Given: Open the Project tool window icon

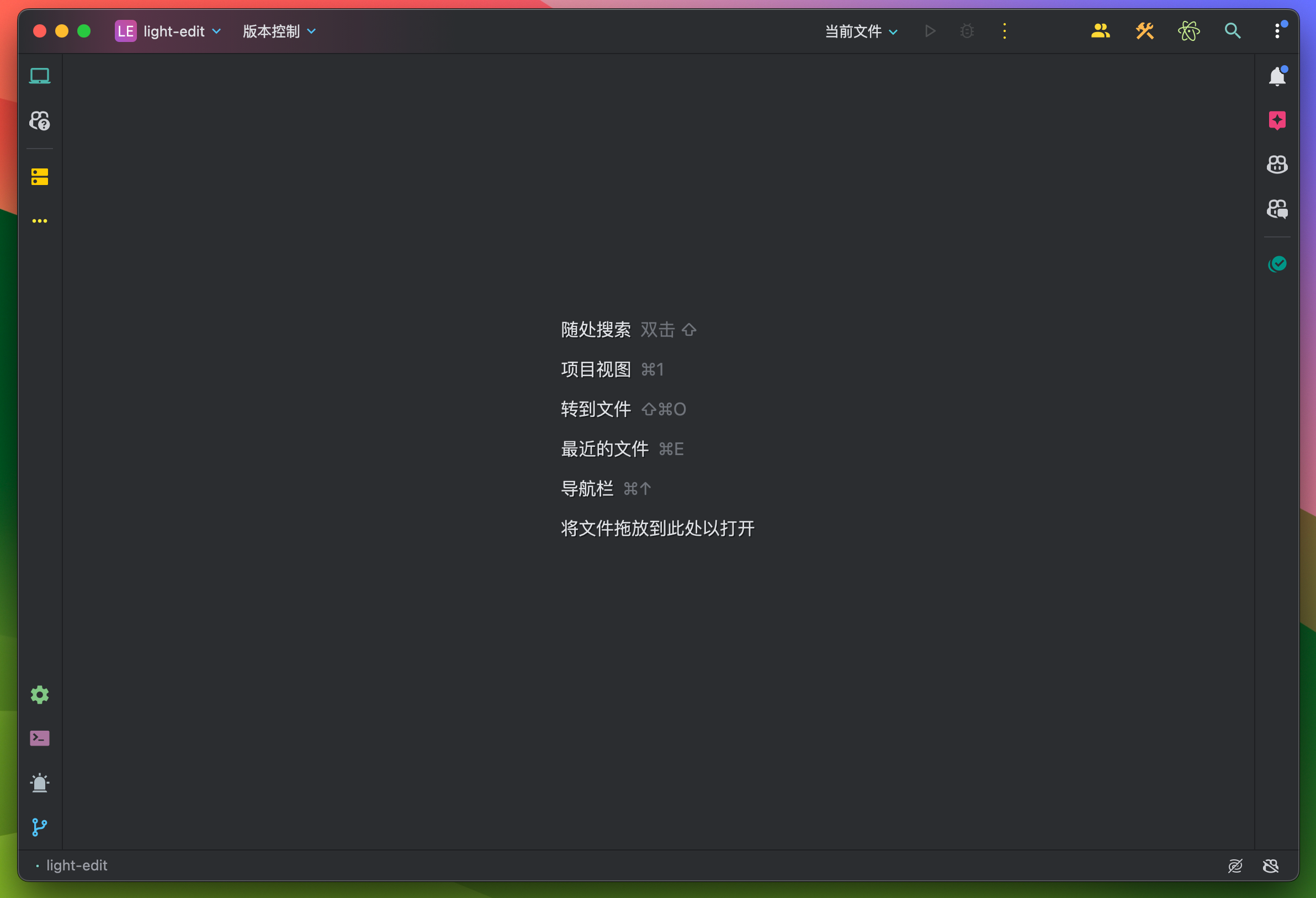Looking at the screenshot, I should [40, 76].
